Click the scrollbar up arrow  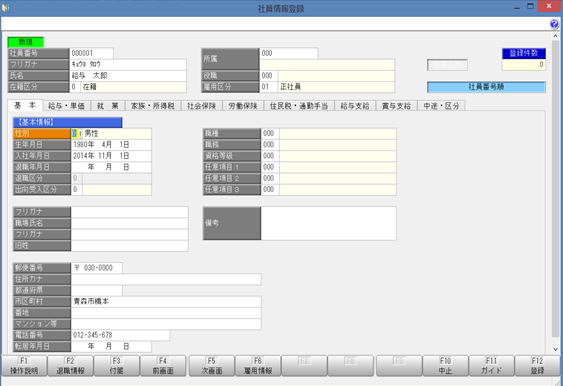click(555, 36)
